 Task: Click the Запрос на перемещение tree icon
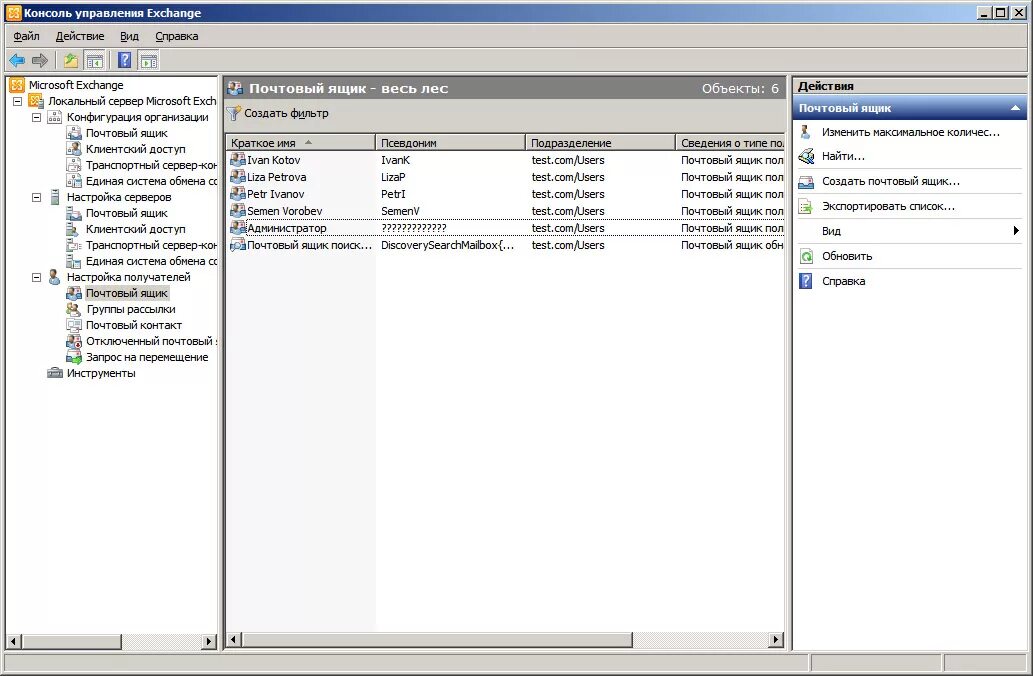click(x=74, y=357)
